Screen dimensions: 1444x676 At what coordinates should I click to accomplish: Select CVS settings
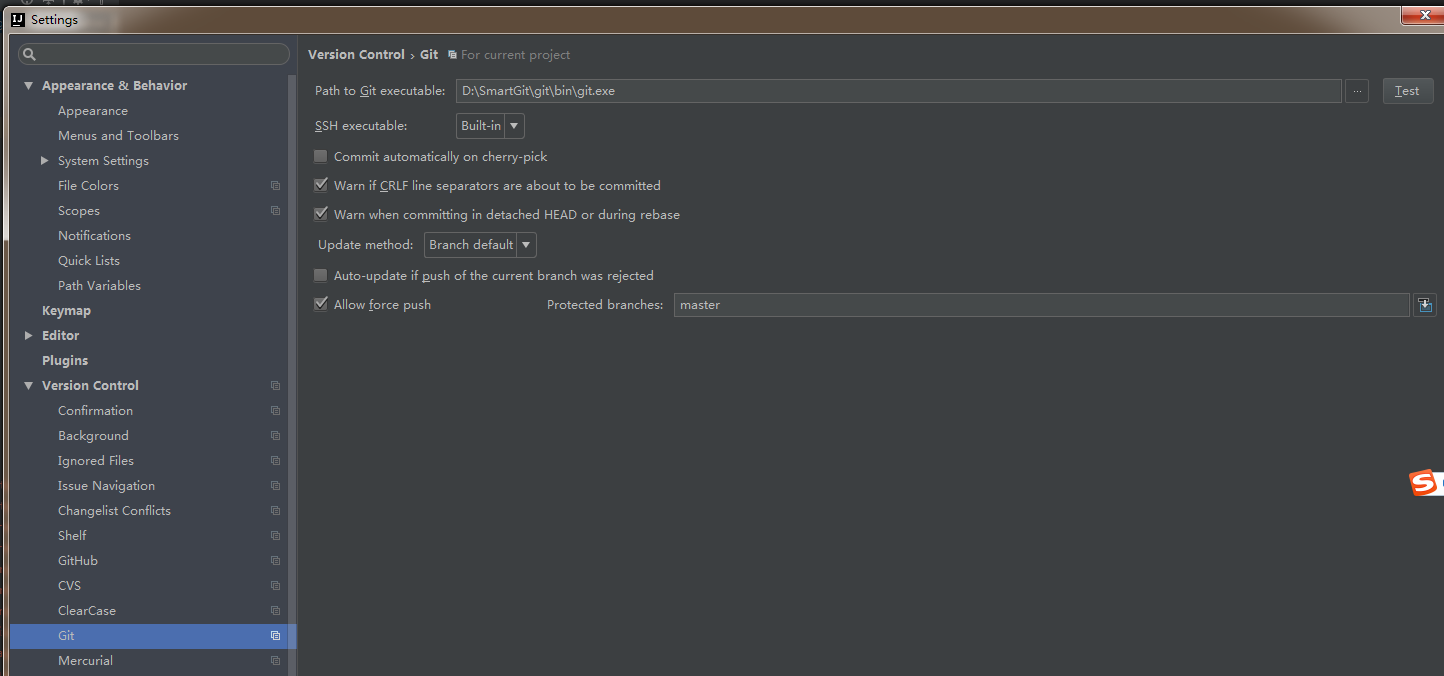coord(69,586)
